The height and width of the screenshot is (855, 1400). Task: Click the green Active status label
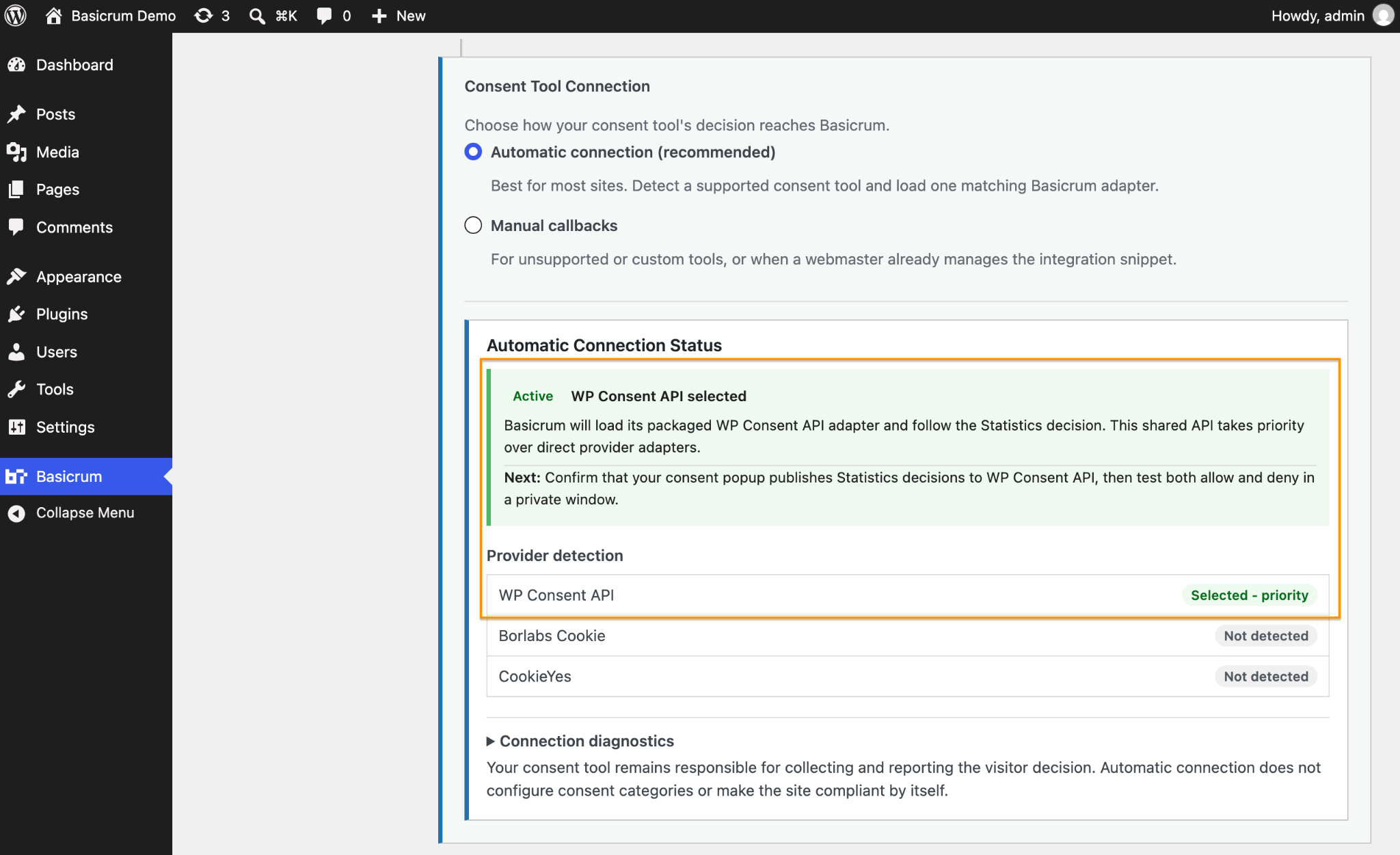(533, 396)
